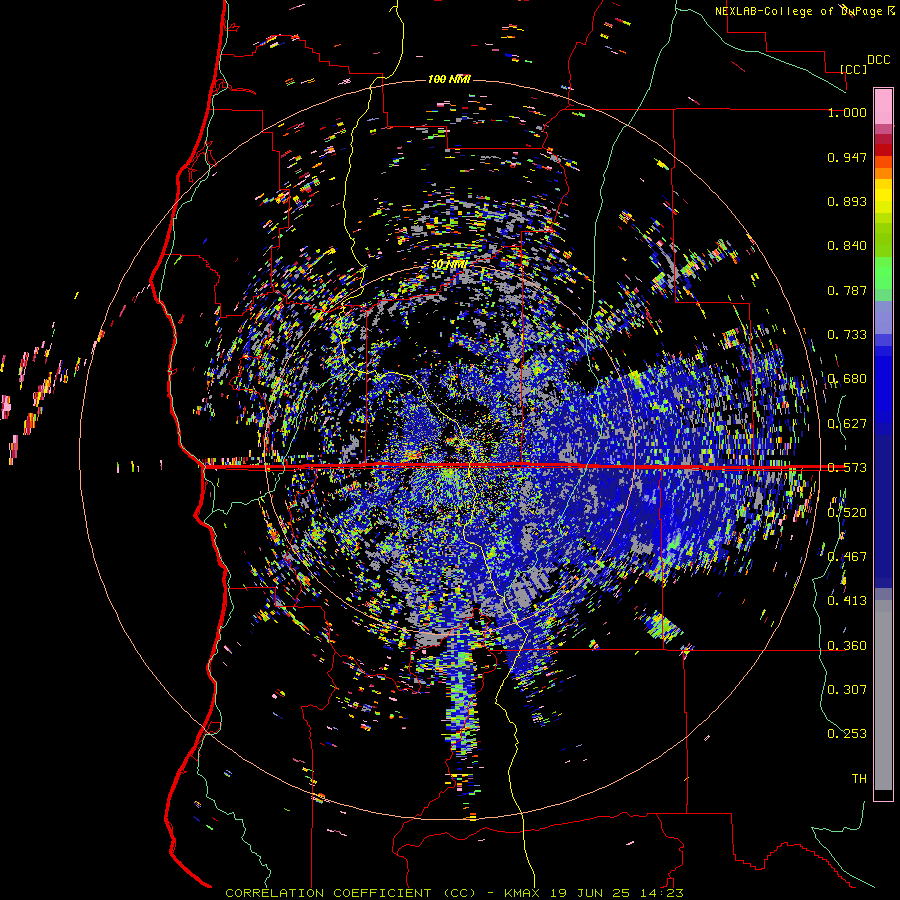Image resolution: width=900 pixels, height=900 pixels.
Task: Click the CORRELATION COEFFICIENT (CC) title text
Action: click(x=351, y=893)
